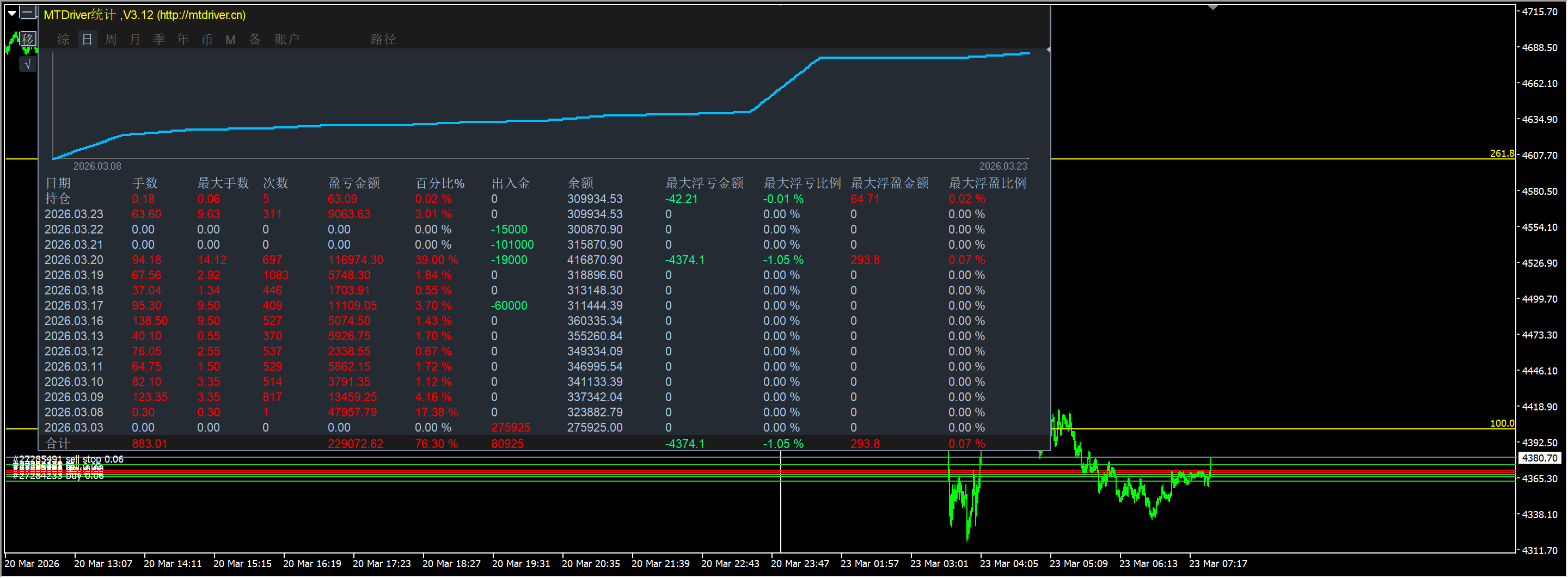Click the 100.0 Fibonacci level label
The height and width of the screenshot is (578, 1568).
point(1502,423)
